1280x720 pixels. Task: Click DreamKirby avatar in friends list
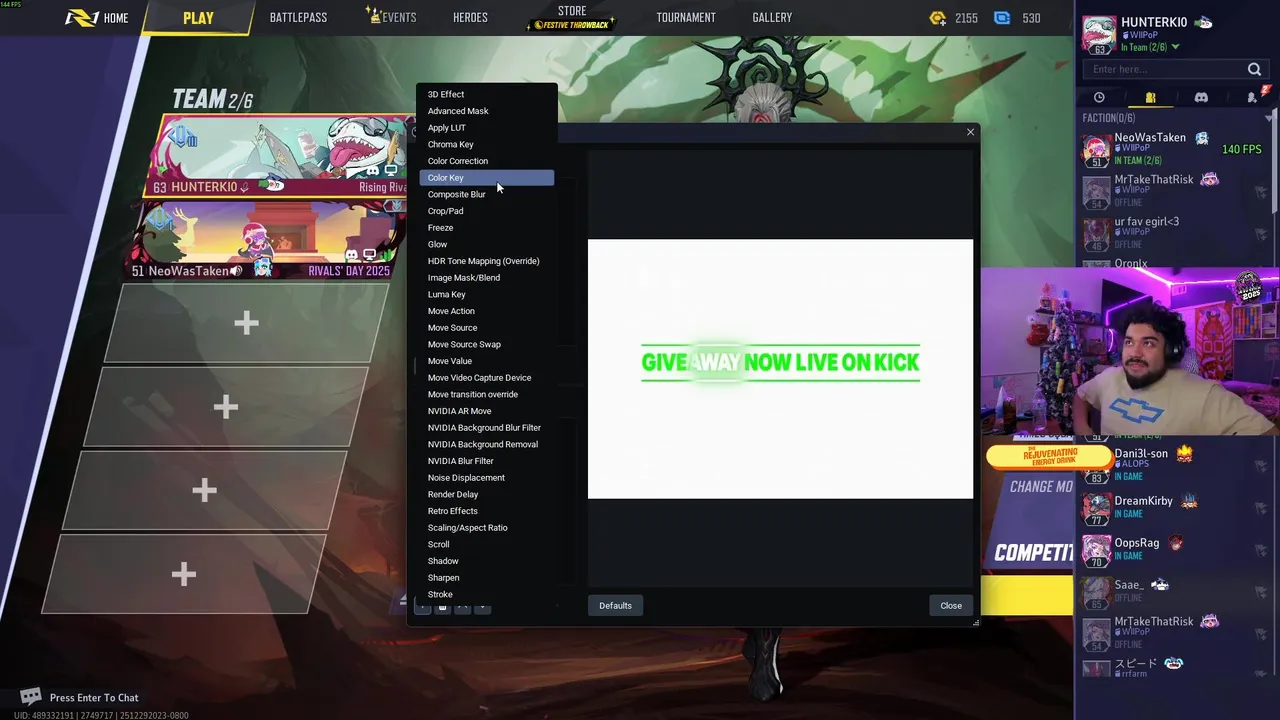point(1097,508)
